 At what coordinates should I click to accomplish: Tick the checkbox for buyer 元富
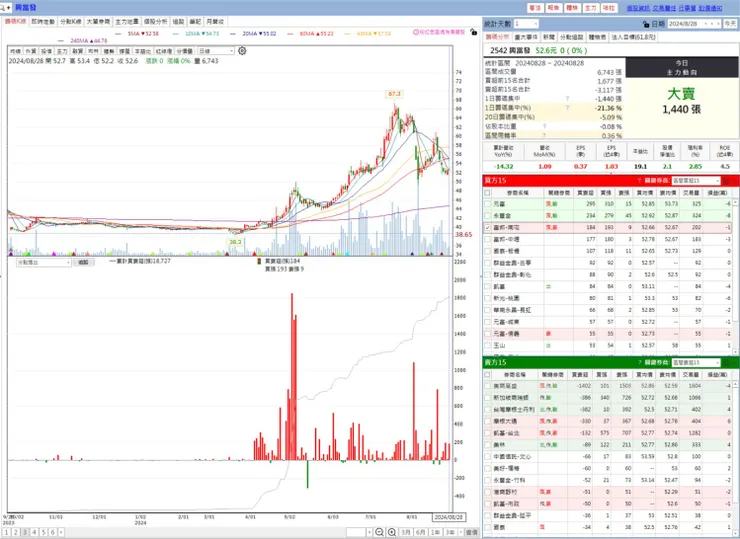point(488,204)
